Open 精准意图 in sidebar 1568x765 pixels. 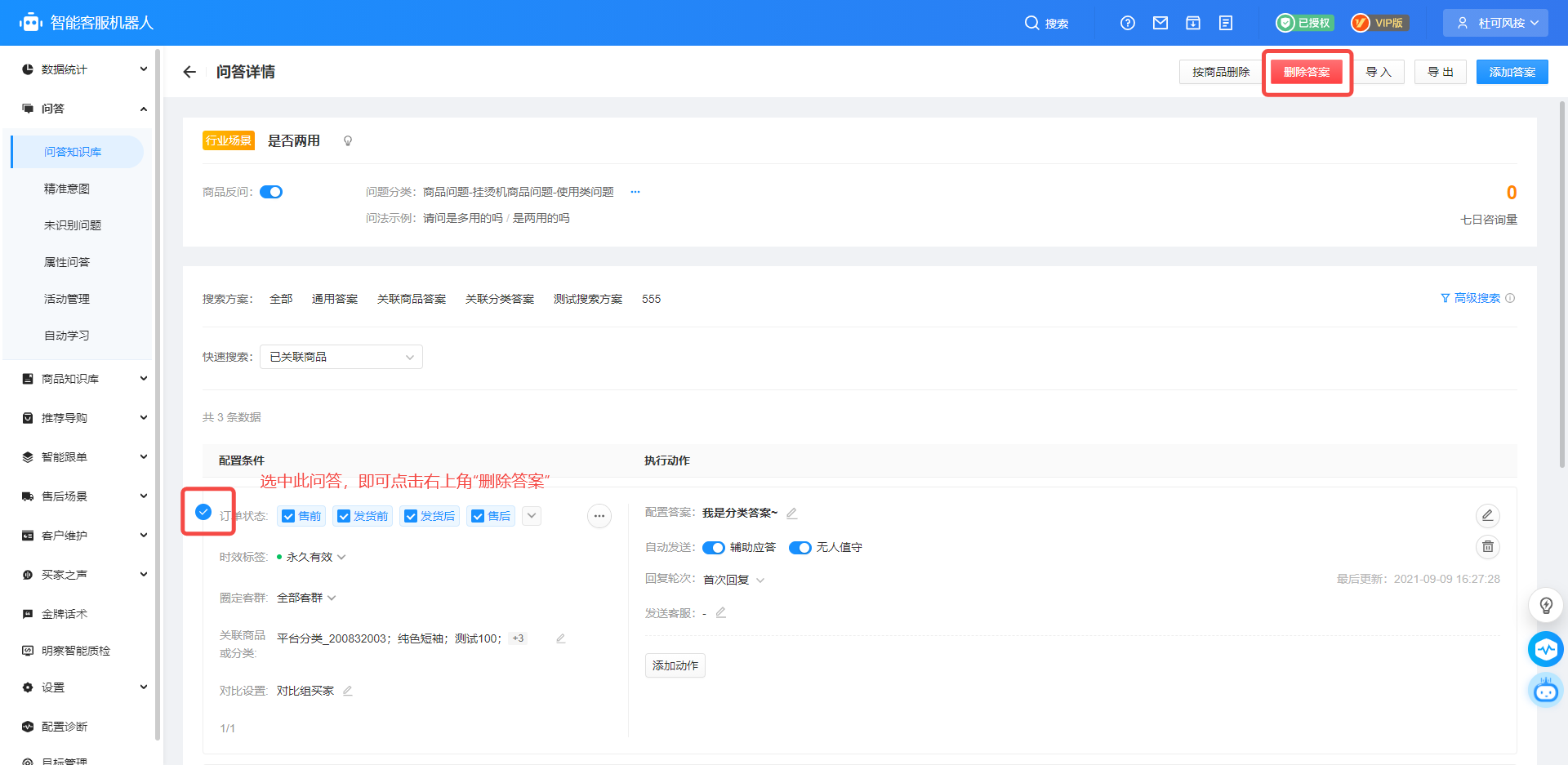click(67, 189)
